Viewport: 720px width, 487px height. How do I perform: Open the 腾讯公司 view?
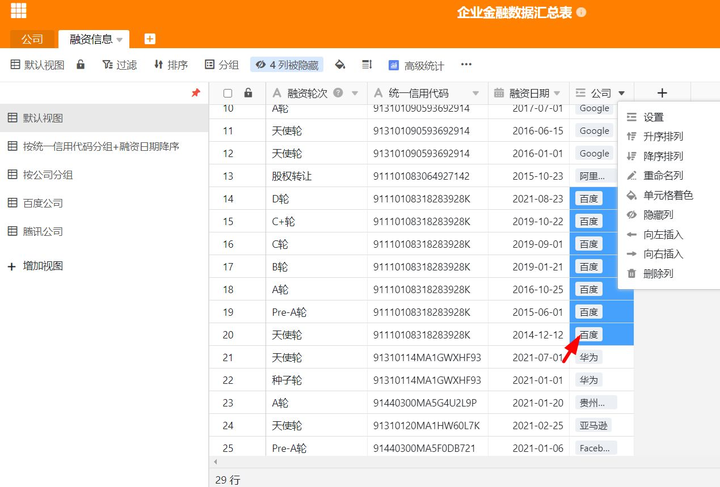[104, 231]
